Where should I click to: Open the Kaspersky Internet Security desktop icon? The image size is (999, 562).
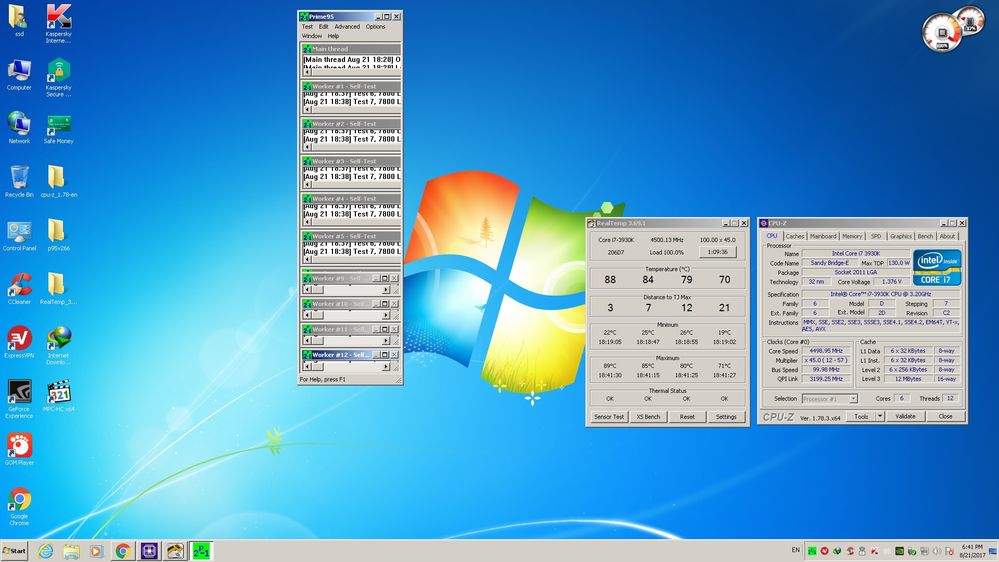(x=58, y=24)
